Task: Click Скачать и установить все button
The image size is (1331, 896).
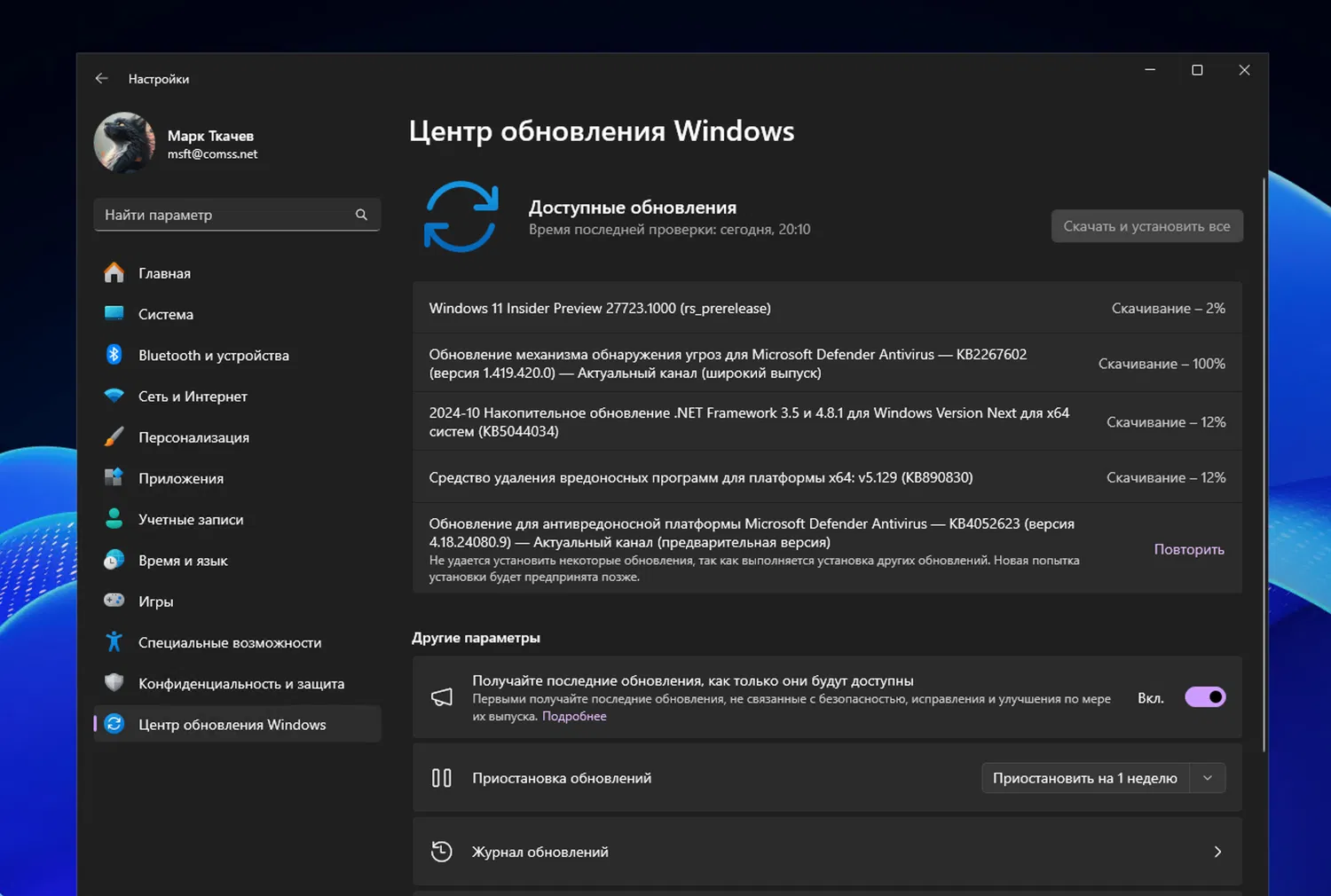Action: pyautogui.click(x=1146, y=225)
